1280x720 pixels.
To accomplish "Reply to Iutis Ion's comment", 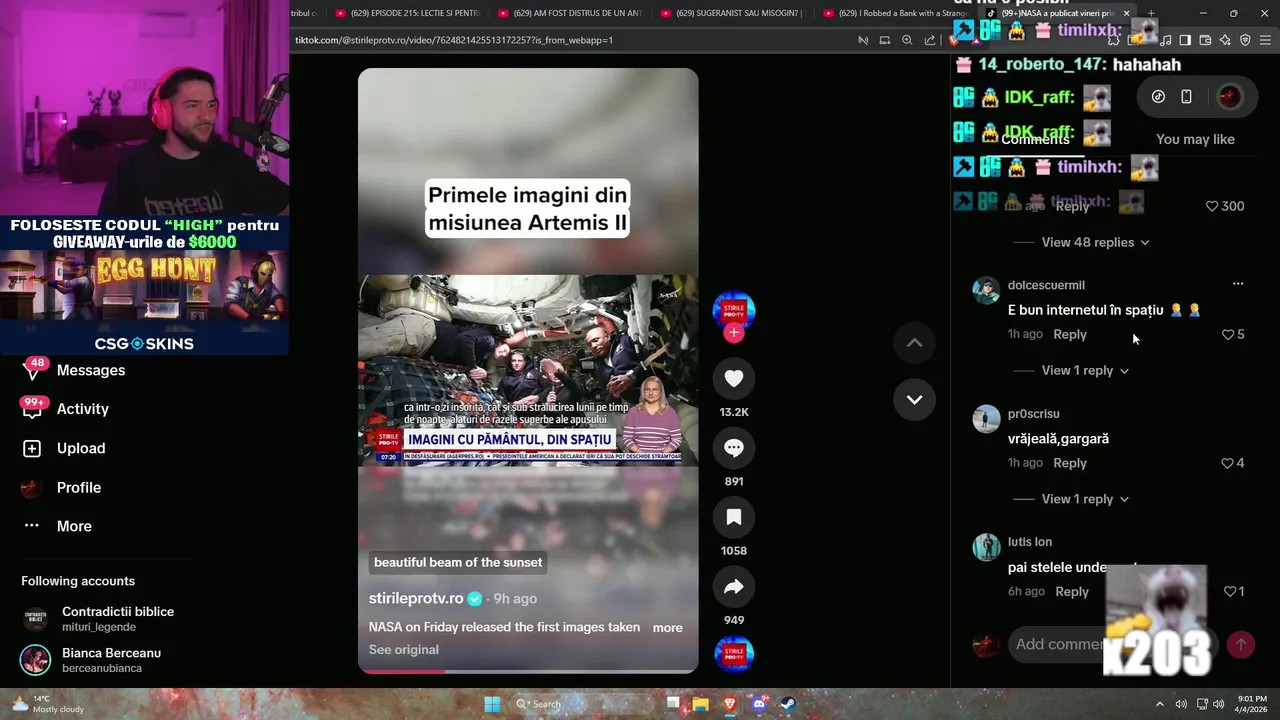I will click(x=1072, y=592).
